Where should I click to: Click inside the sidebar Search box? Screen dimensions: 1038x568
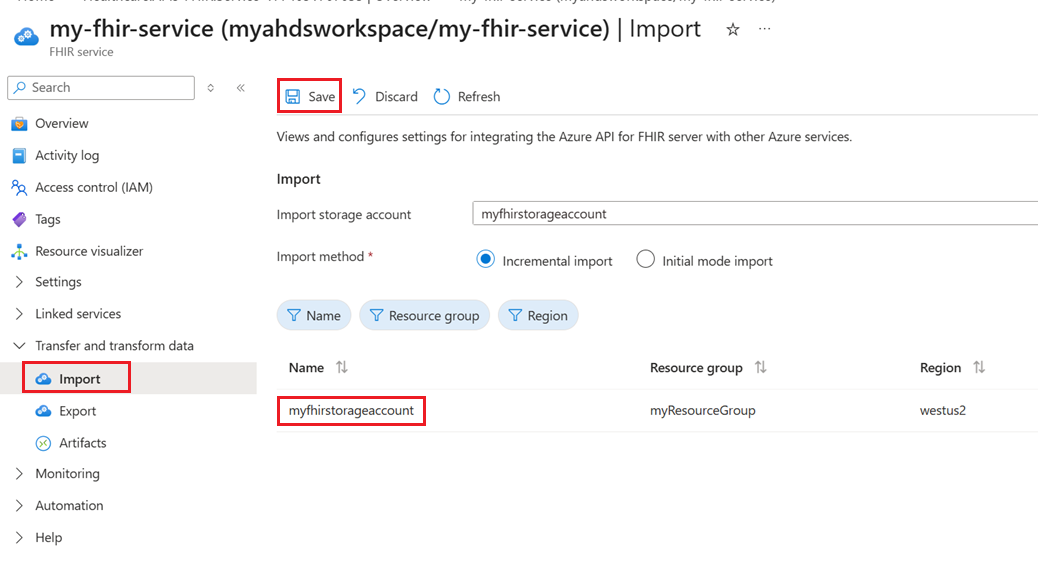pyautogui.click(x=101, y=87)
